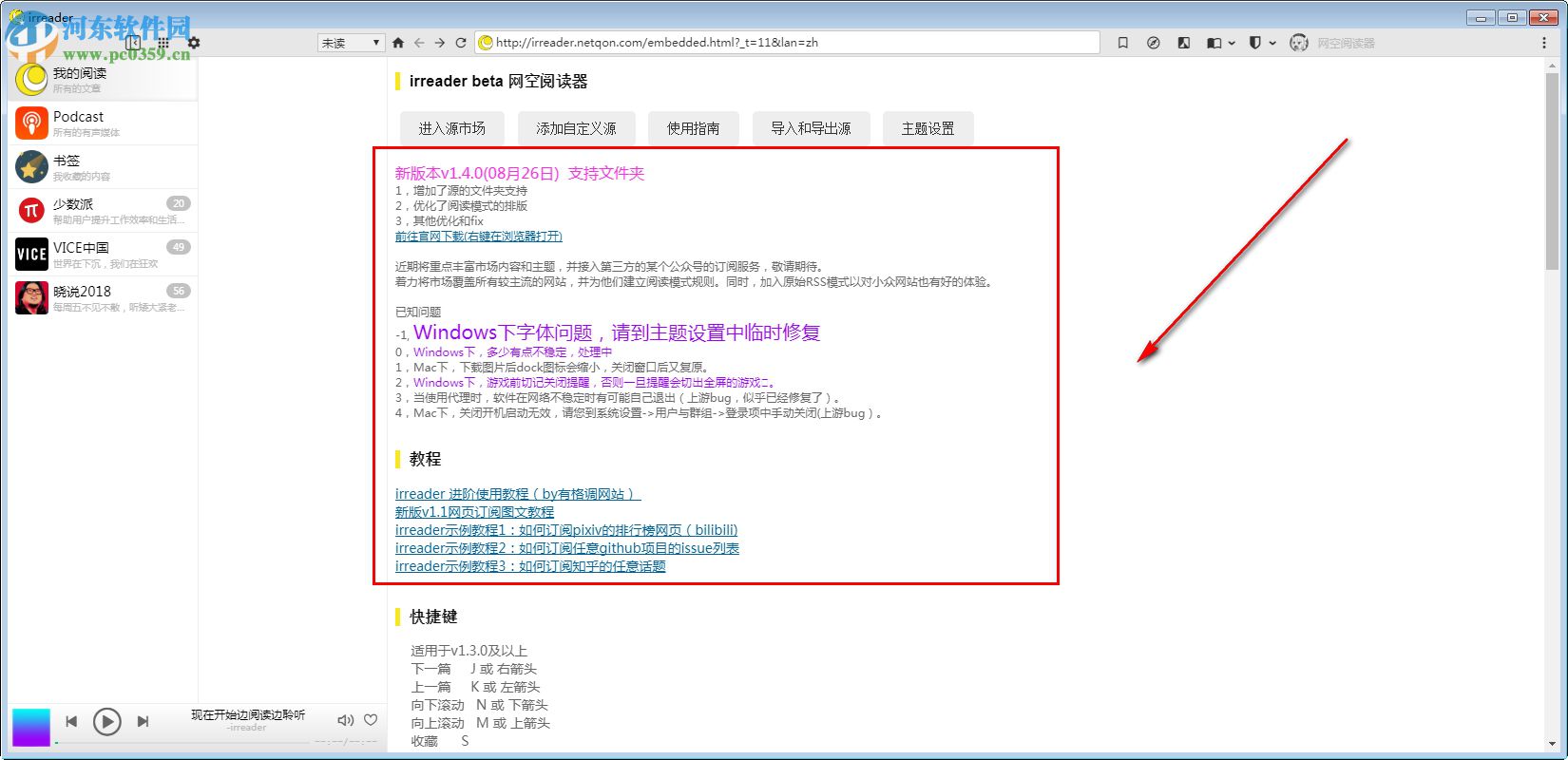The width and height of the screenshot is (1568, 760).
Task: Click the 导入和导出源 button
Action: (811, 128)
